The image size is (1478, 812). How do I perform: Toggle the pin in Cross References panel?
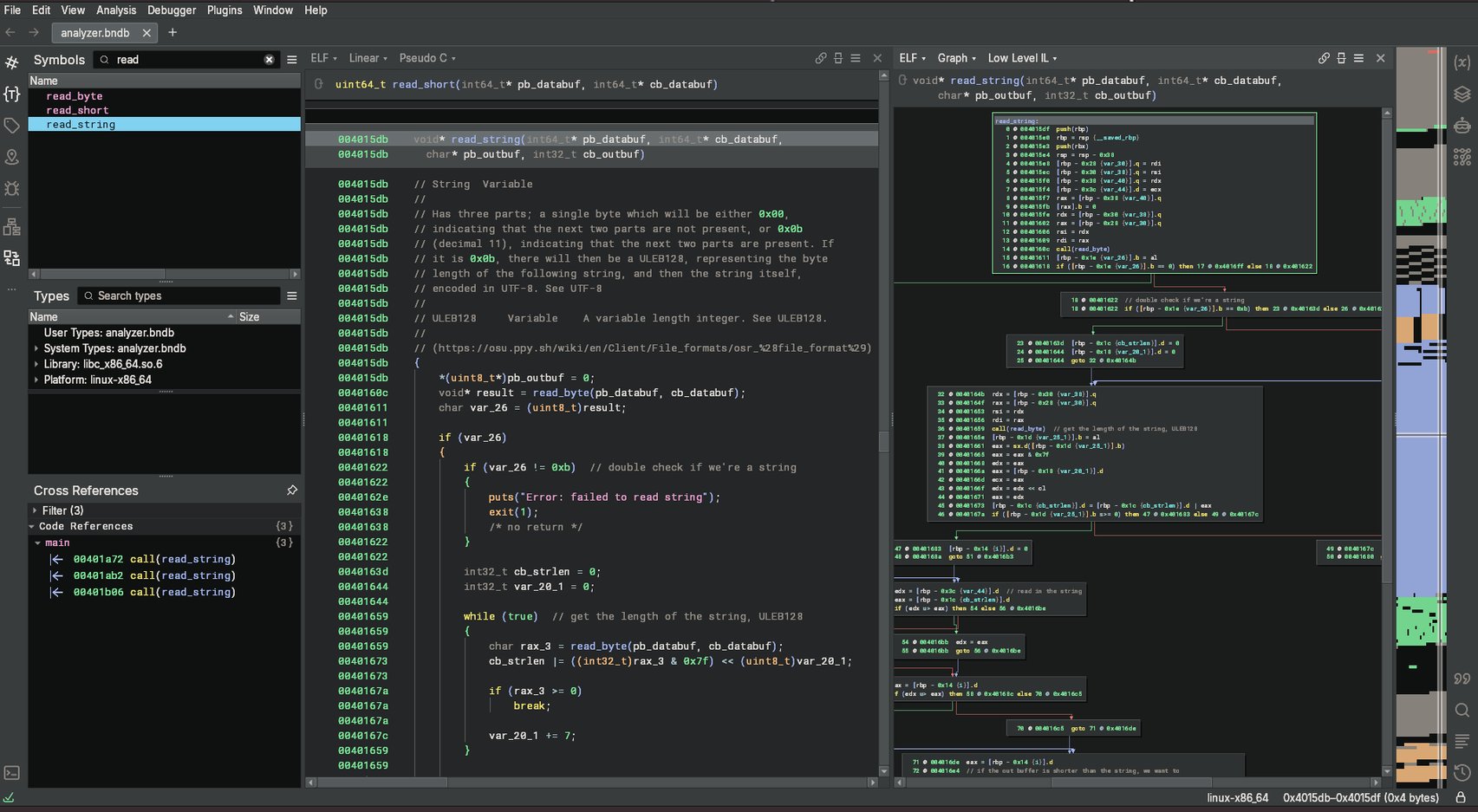click(x=292, y=490)
